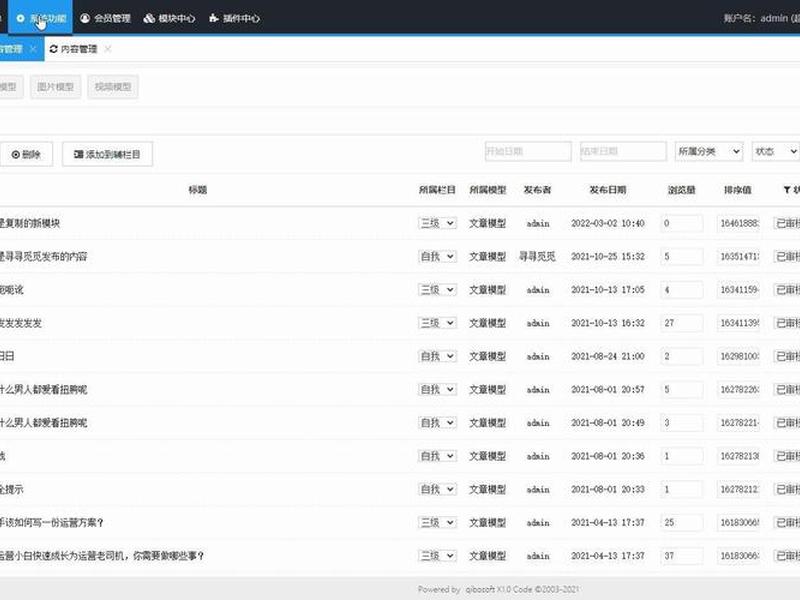Open article titled 发发发发发

click(x=21, y=322)
